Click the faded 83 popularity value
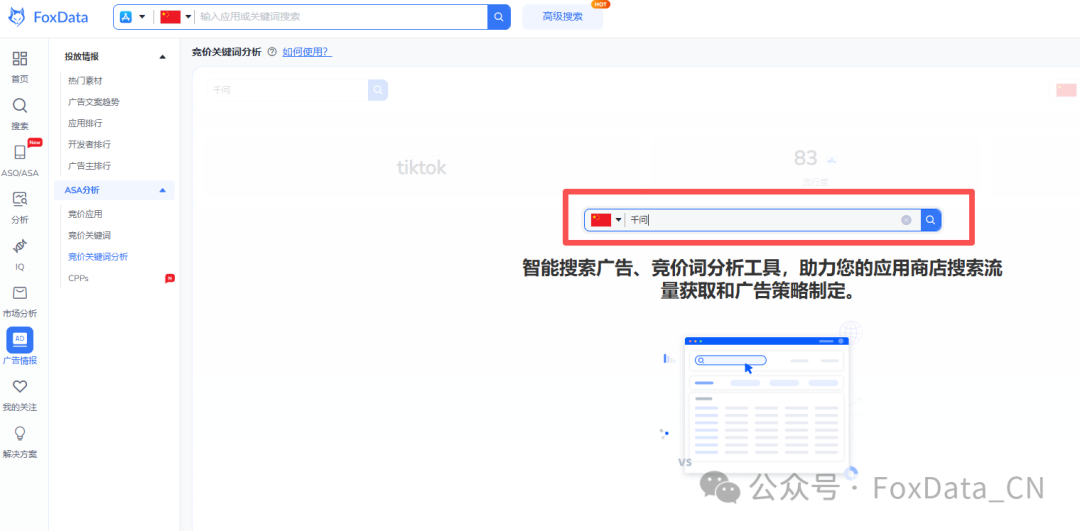This screenshot has height=531, width=1080. [805, 158]
